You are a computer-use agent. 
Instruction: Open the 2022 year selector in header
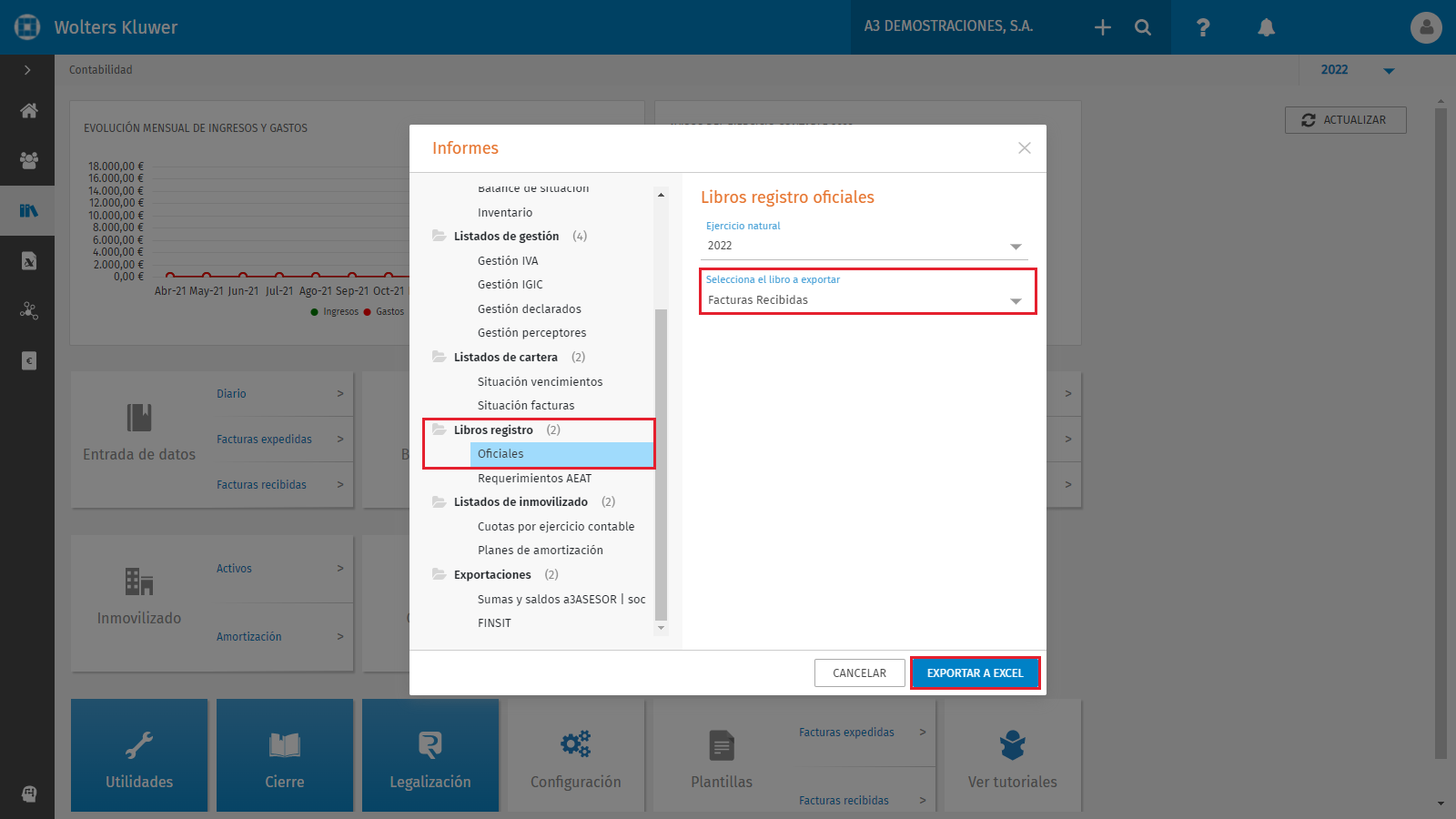point(1358,70)
